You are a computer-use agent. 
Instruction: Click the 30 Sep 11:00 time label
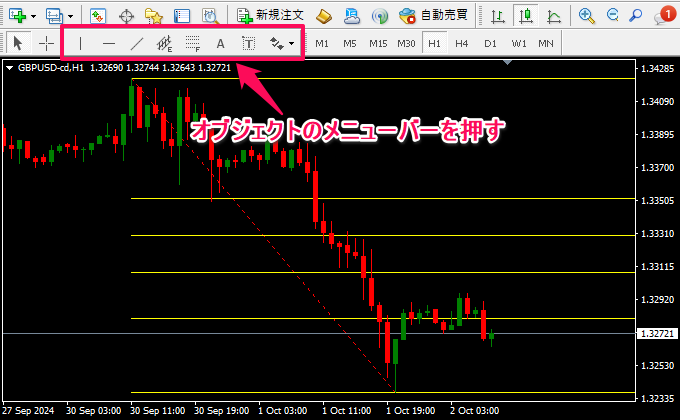[157, 410]
